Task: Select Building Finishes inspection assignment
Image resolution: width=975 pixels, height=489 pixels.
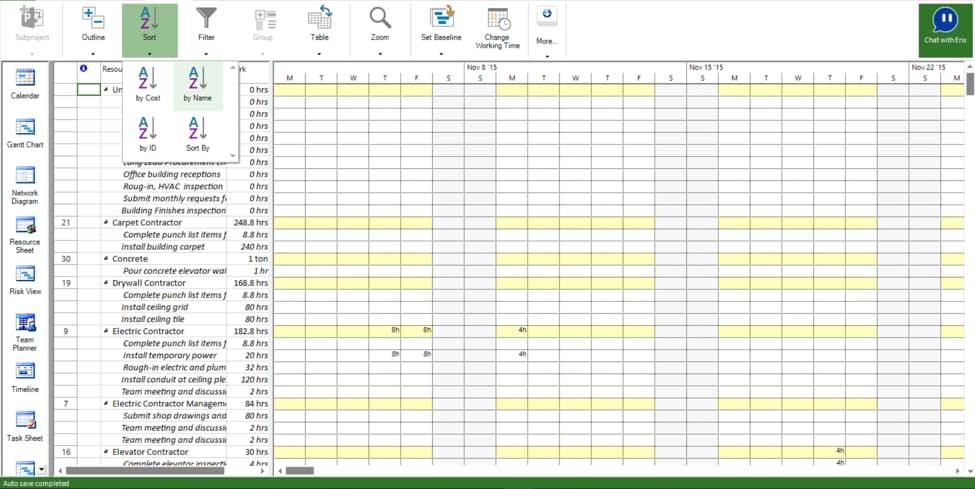Action: 173,211
